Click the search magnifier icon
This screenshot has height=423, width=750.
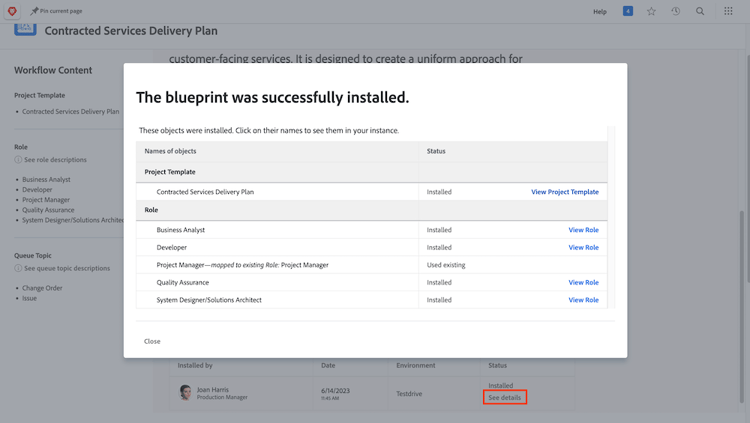point(700,11)
